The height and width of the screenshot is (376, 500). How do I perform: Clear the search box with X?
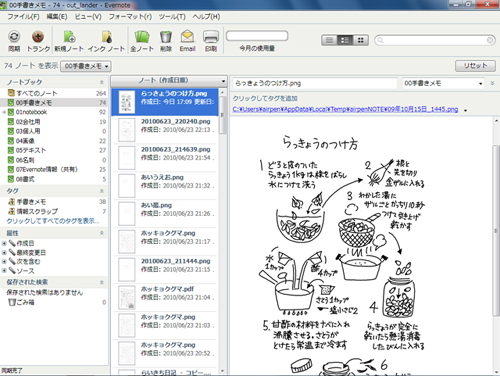(490, 40)
